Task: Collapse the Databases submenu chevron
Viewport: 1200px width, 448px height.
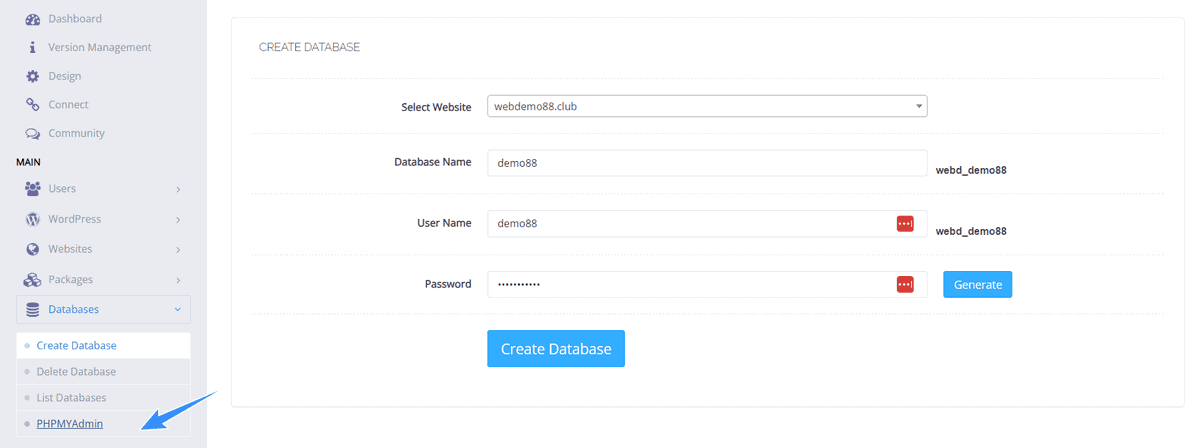Action: [178, 310]
